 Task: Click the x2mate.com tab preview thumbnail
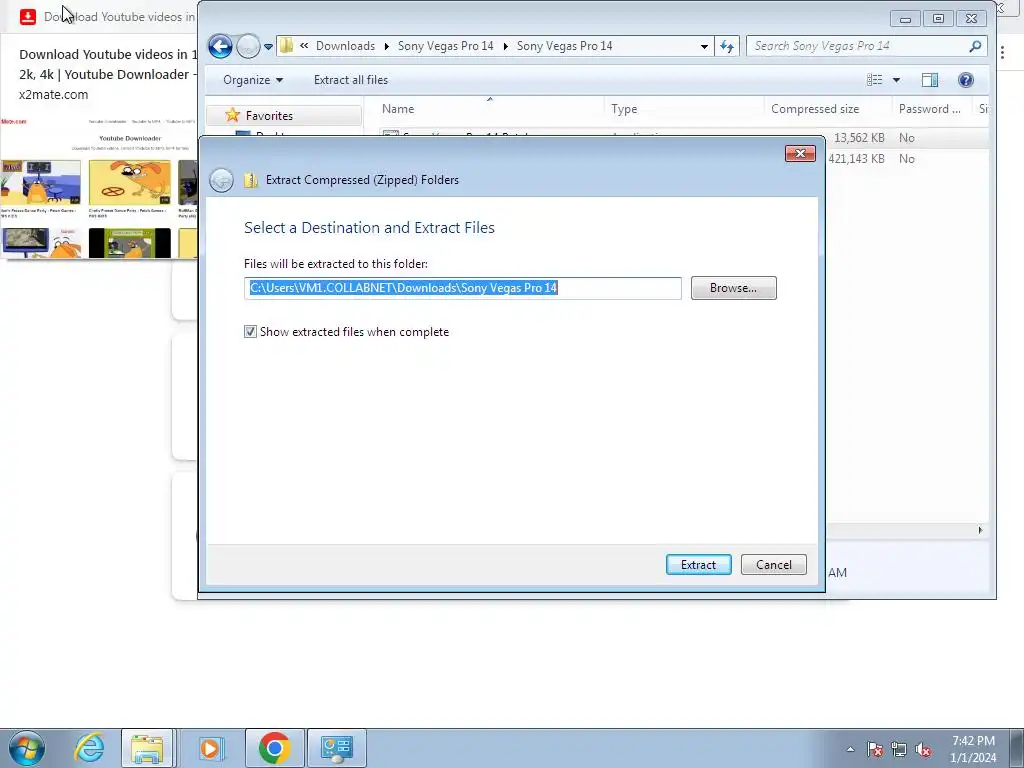[x=99, y=187]
